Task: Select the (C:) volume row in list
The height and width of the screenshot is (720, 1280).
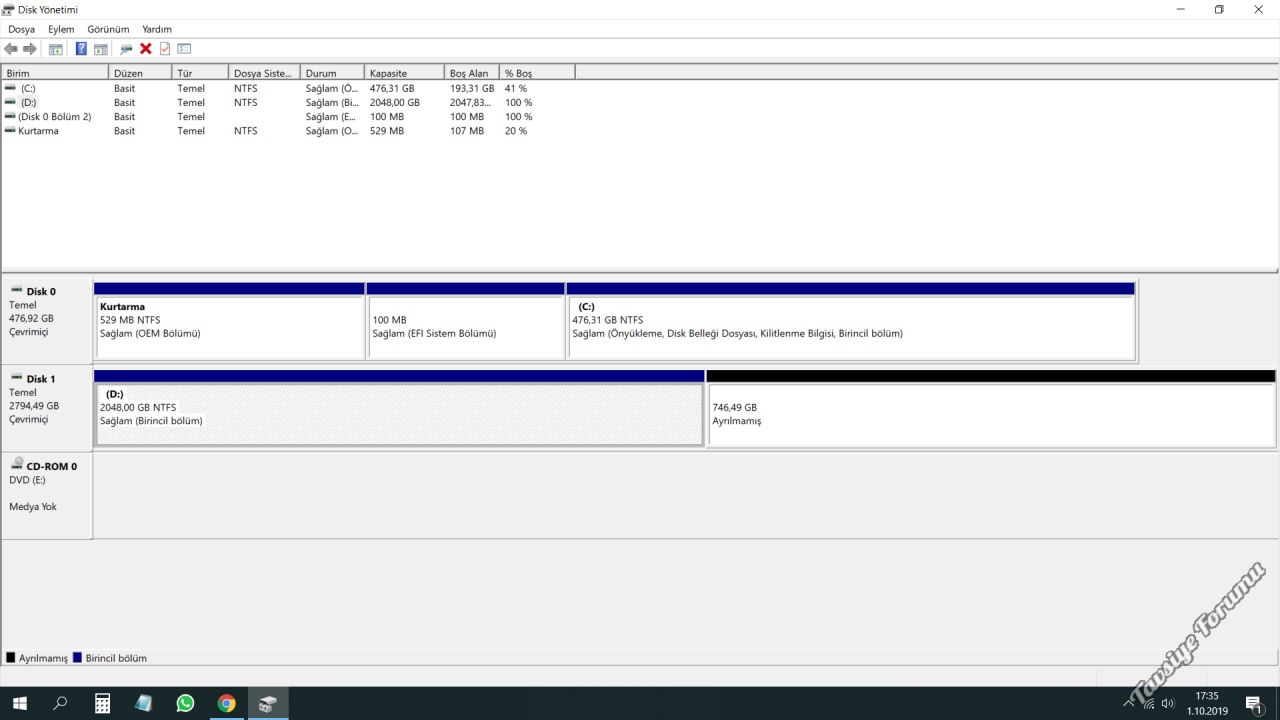Action: coord(288,89)
